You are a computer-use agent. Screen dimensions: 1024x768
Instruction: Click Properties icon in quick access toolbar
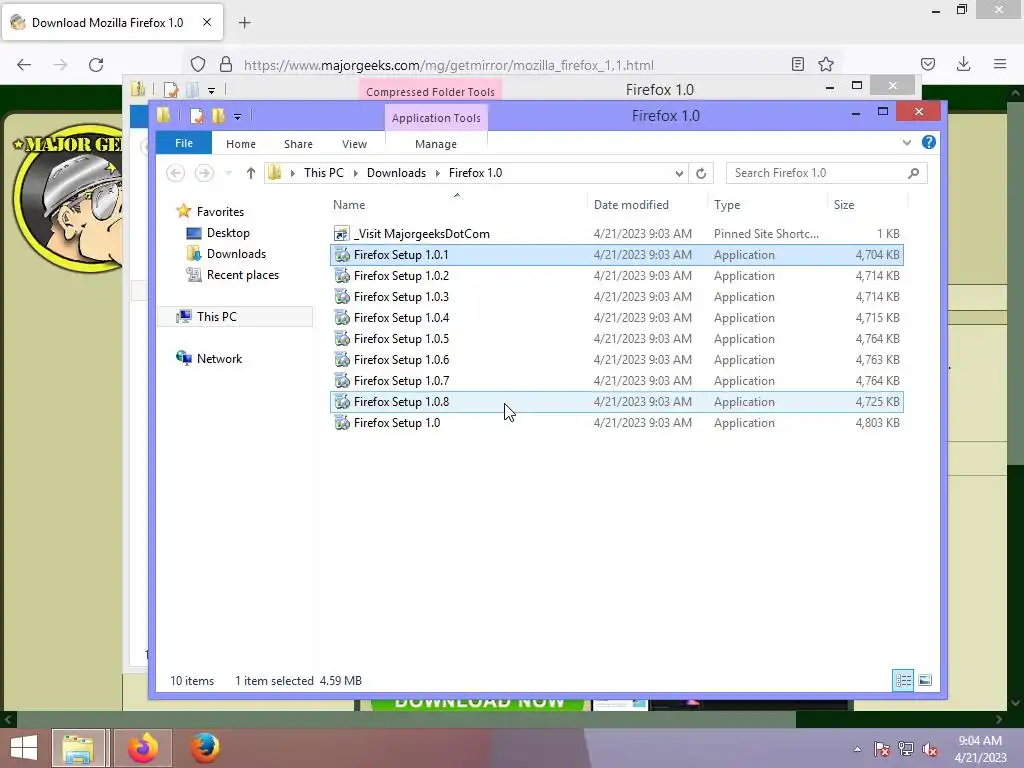(197, 116)
